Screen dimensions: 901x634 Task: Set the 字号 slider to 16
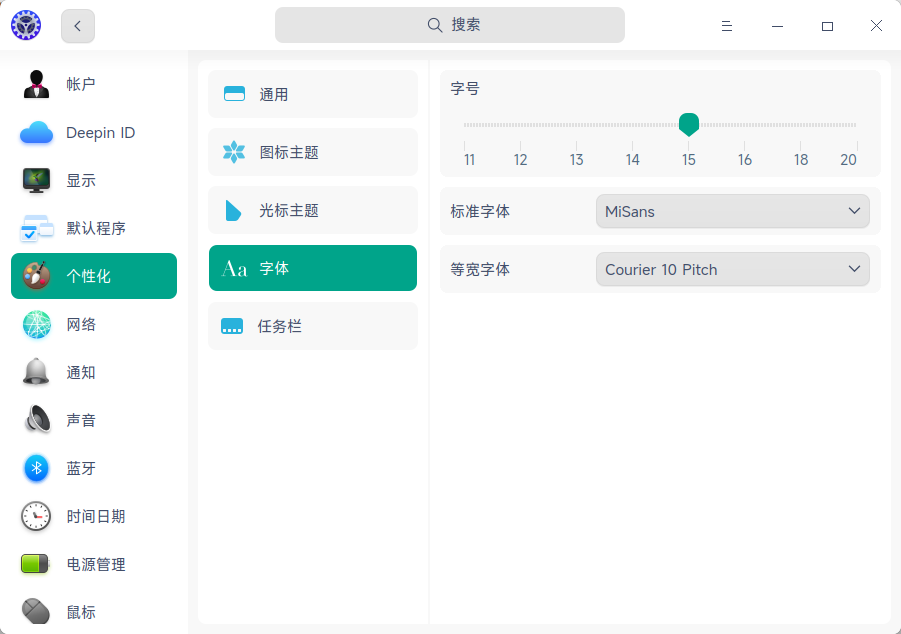click(744, 124)
